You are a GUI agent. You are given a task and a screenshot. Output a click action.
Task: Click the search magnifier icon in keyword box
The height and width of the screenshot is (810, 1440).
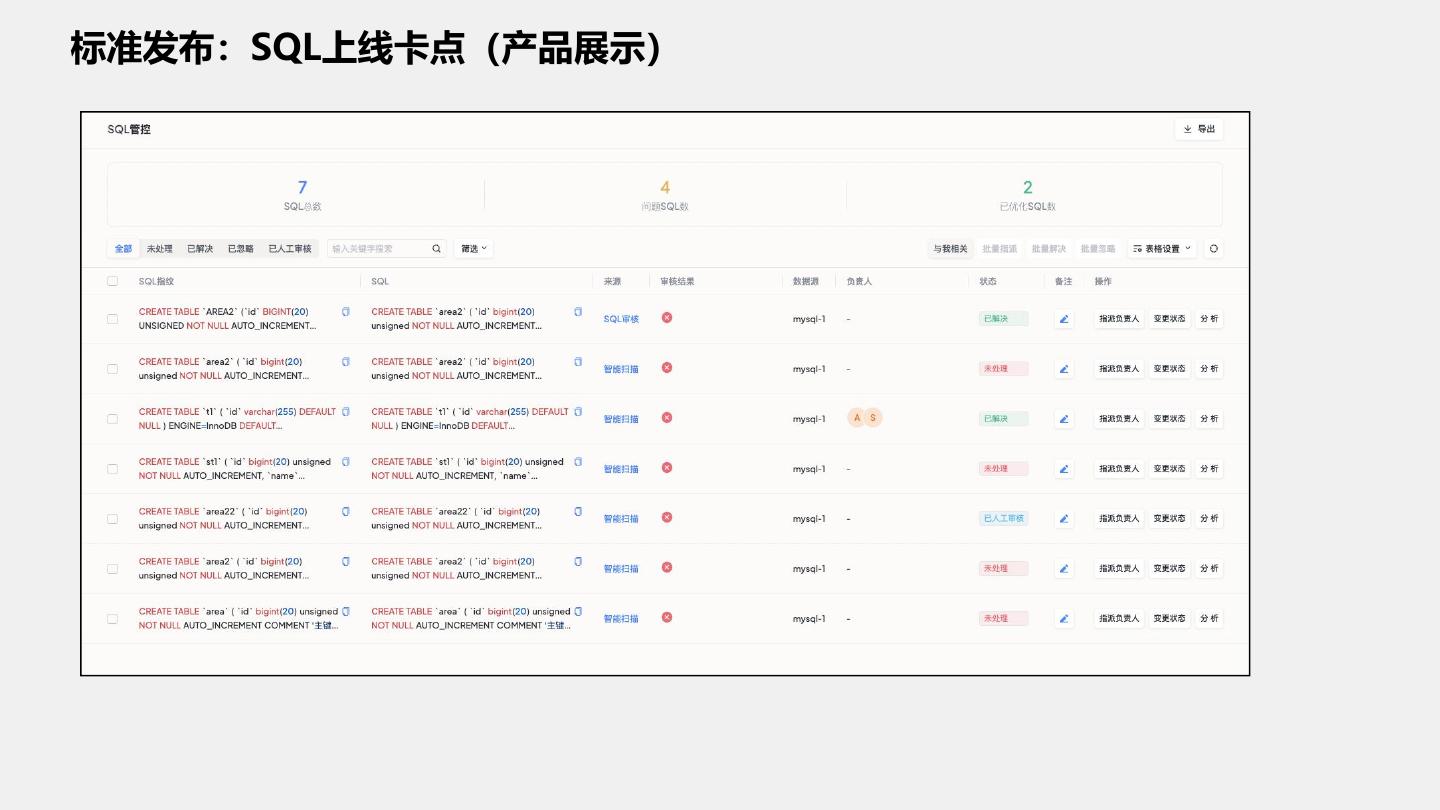point(436,249)
